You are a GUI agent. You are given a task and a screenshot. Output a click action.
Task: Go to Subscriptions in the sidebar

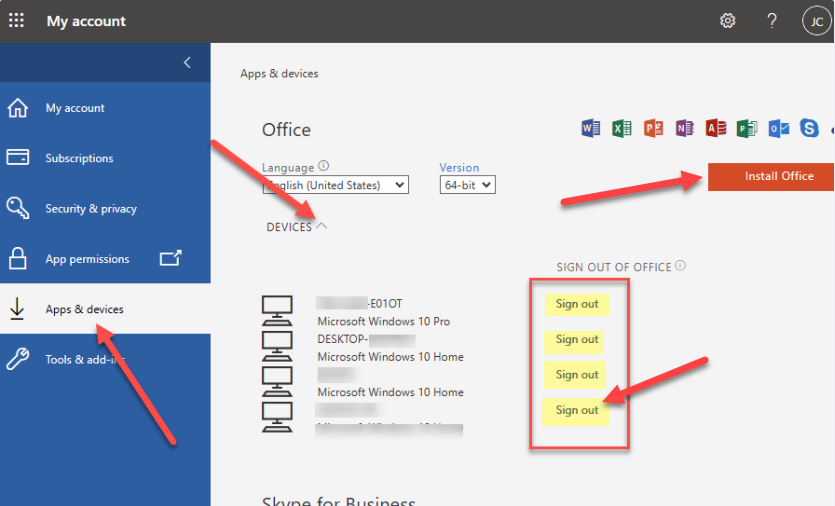79,158
